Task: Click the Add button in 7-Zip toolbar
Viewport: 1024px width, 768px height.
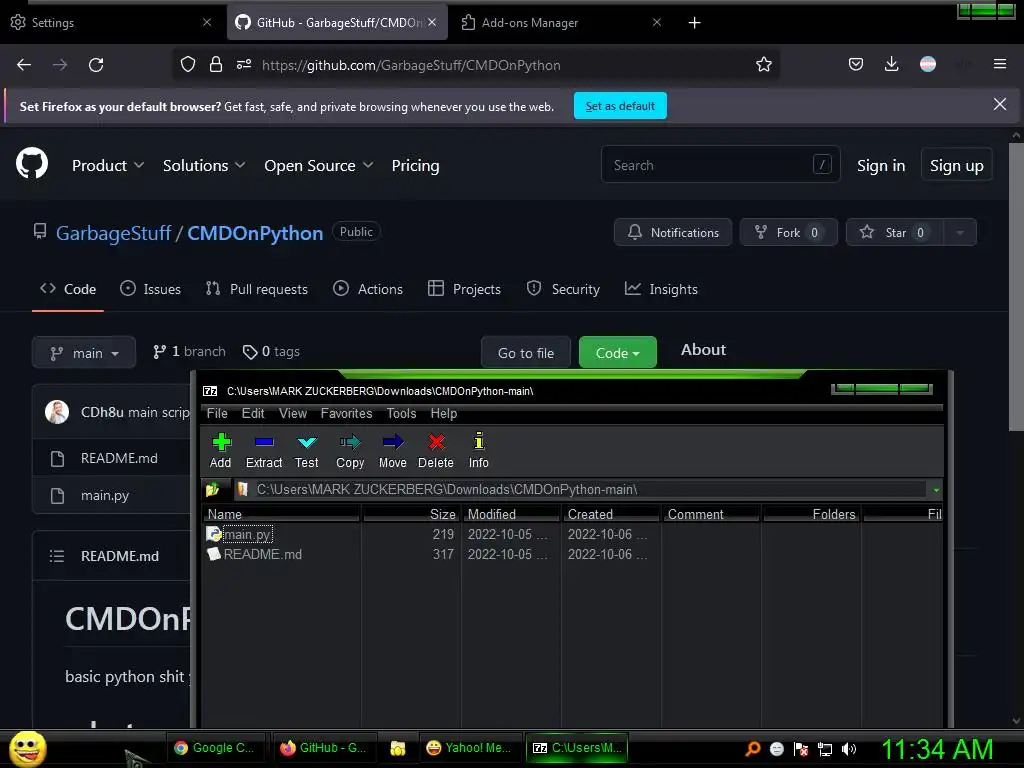Action: pos(221,450)
